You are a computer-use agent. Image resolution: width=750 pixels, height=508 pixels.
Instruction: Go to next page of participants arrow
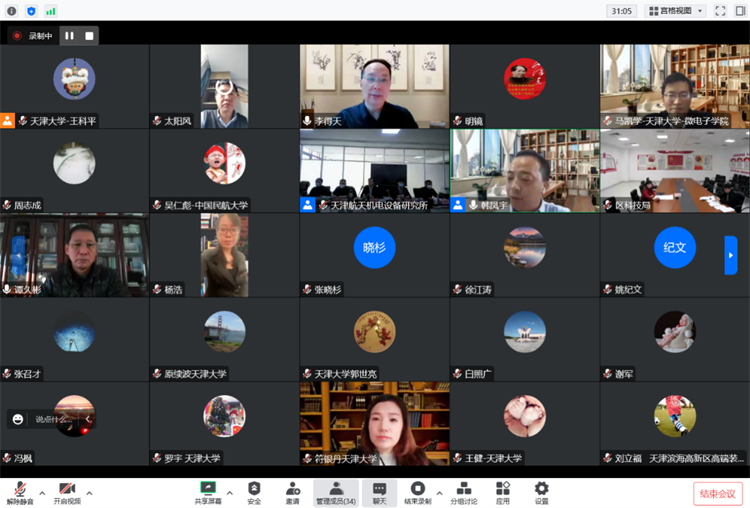pos(731,254)
